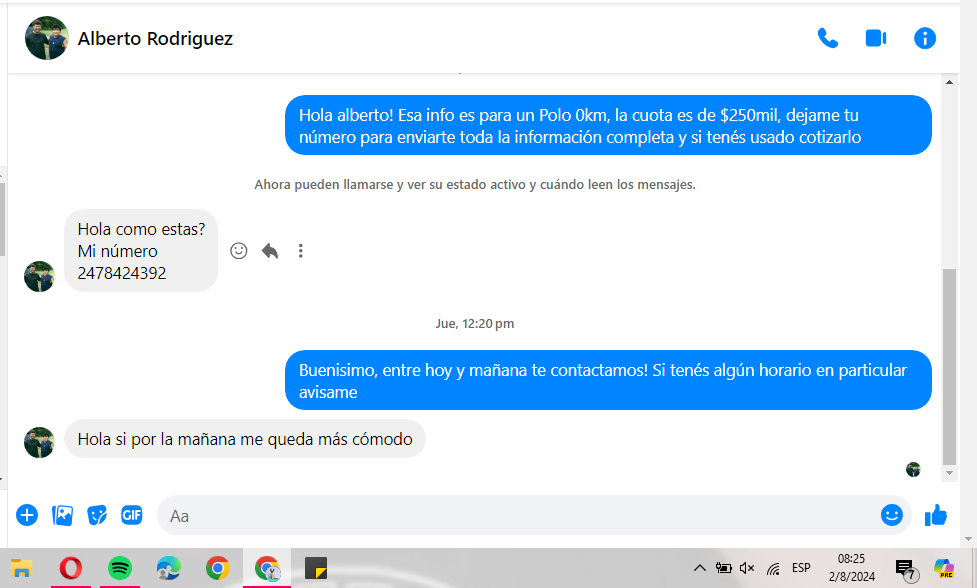Open emoji picker in message box

(x=891, y=515)
